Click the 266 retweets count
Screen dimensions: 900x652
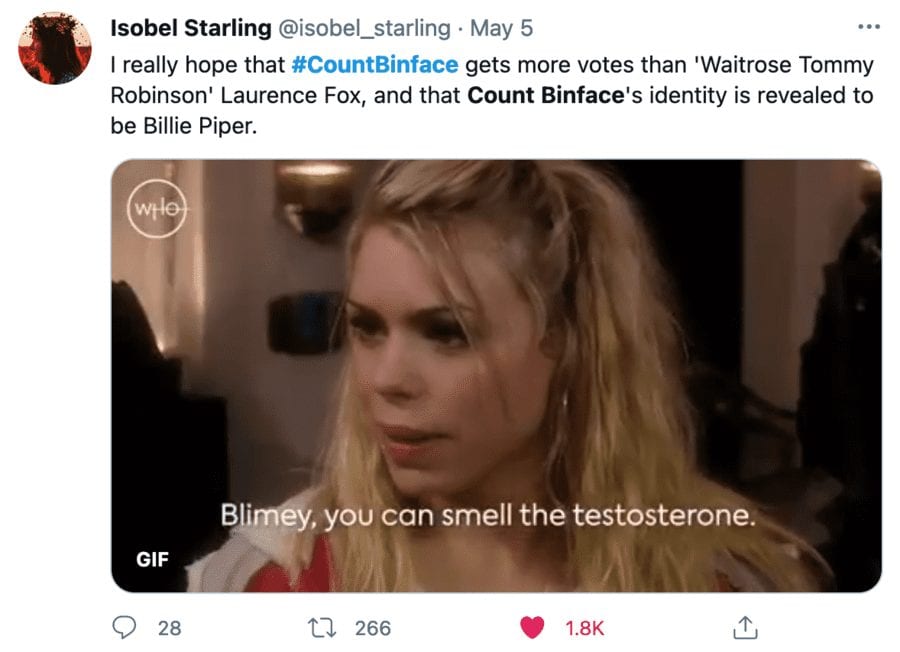373,628
